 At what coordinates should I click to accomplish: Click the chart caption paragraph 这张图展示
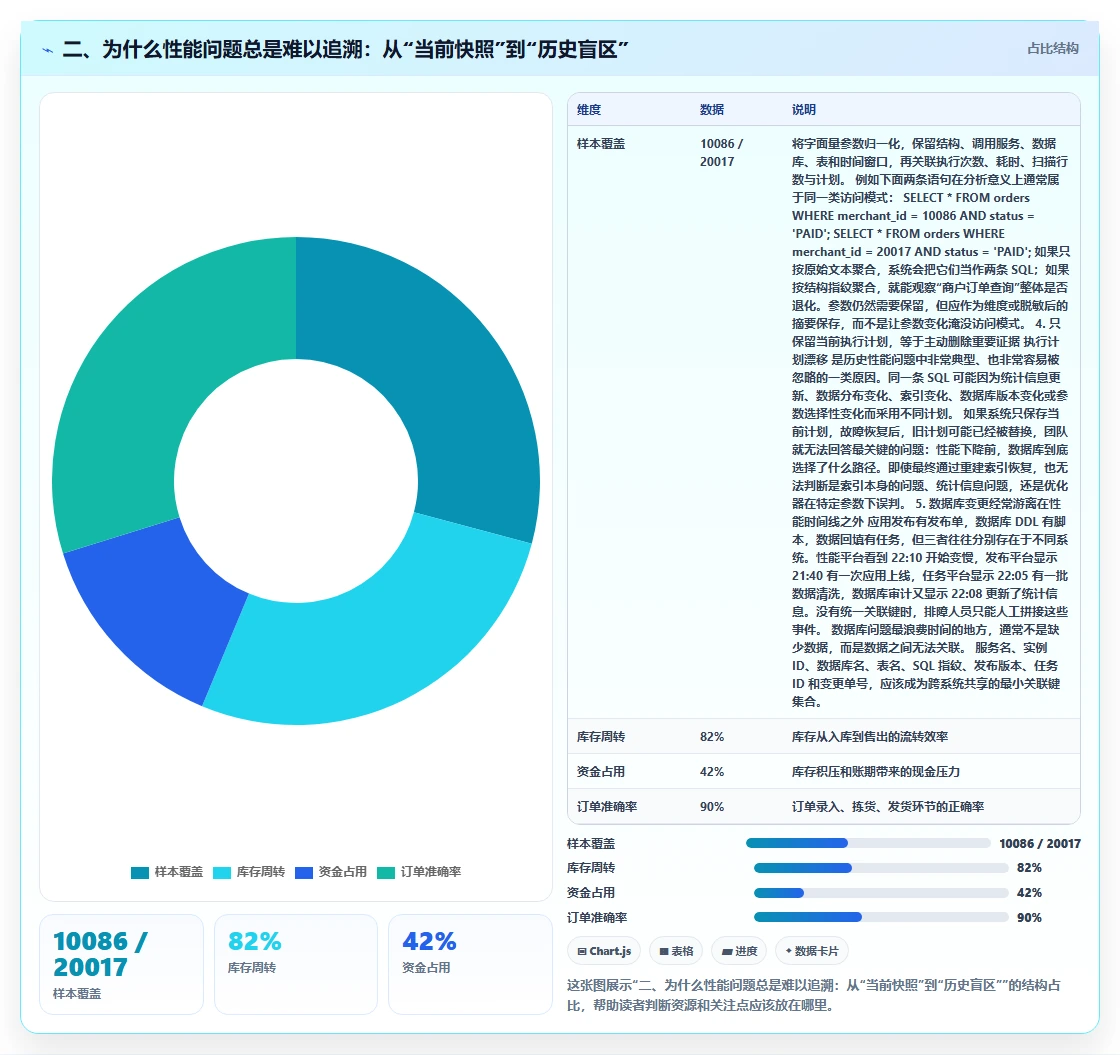click(x=814, y=995)
